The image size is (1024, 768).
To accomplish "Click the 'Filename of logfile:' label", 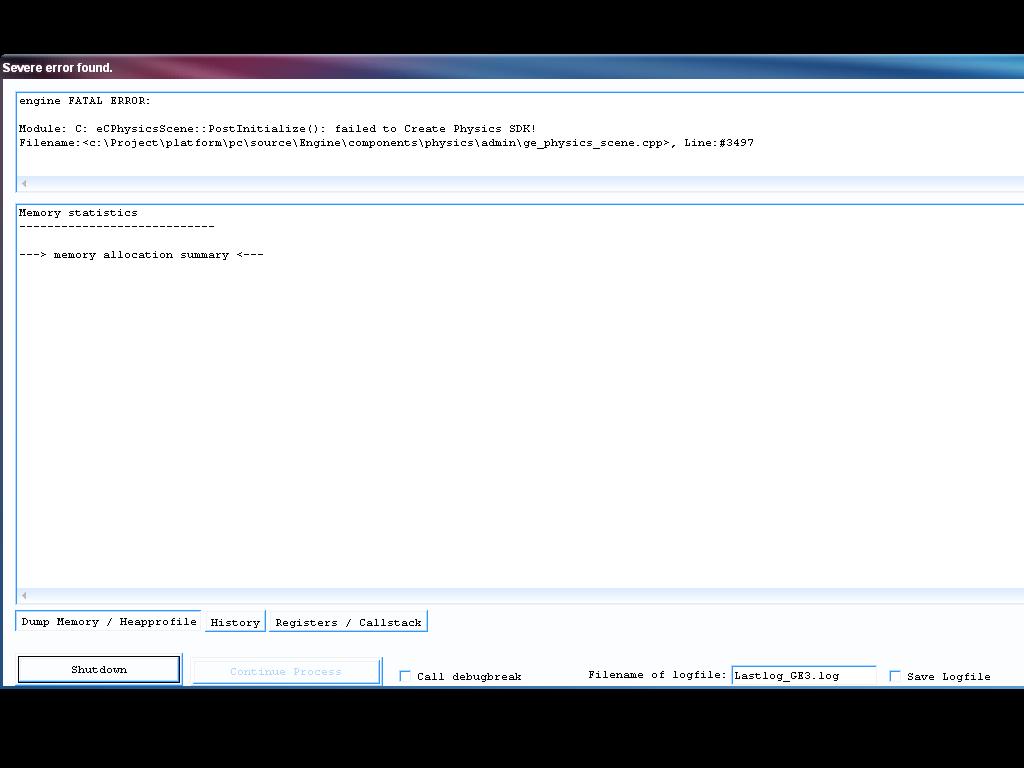I will click(657, 675).
